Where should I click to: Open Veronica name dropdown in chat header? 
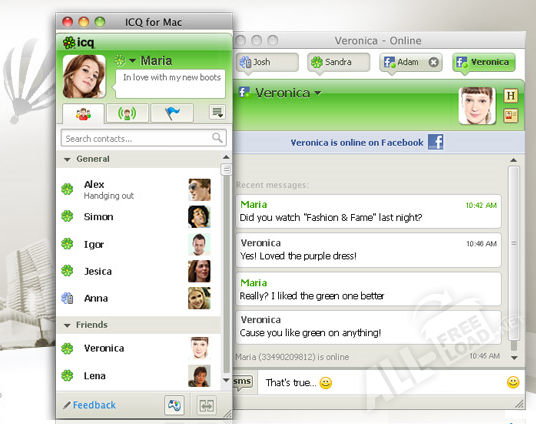point(318,93)
